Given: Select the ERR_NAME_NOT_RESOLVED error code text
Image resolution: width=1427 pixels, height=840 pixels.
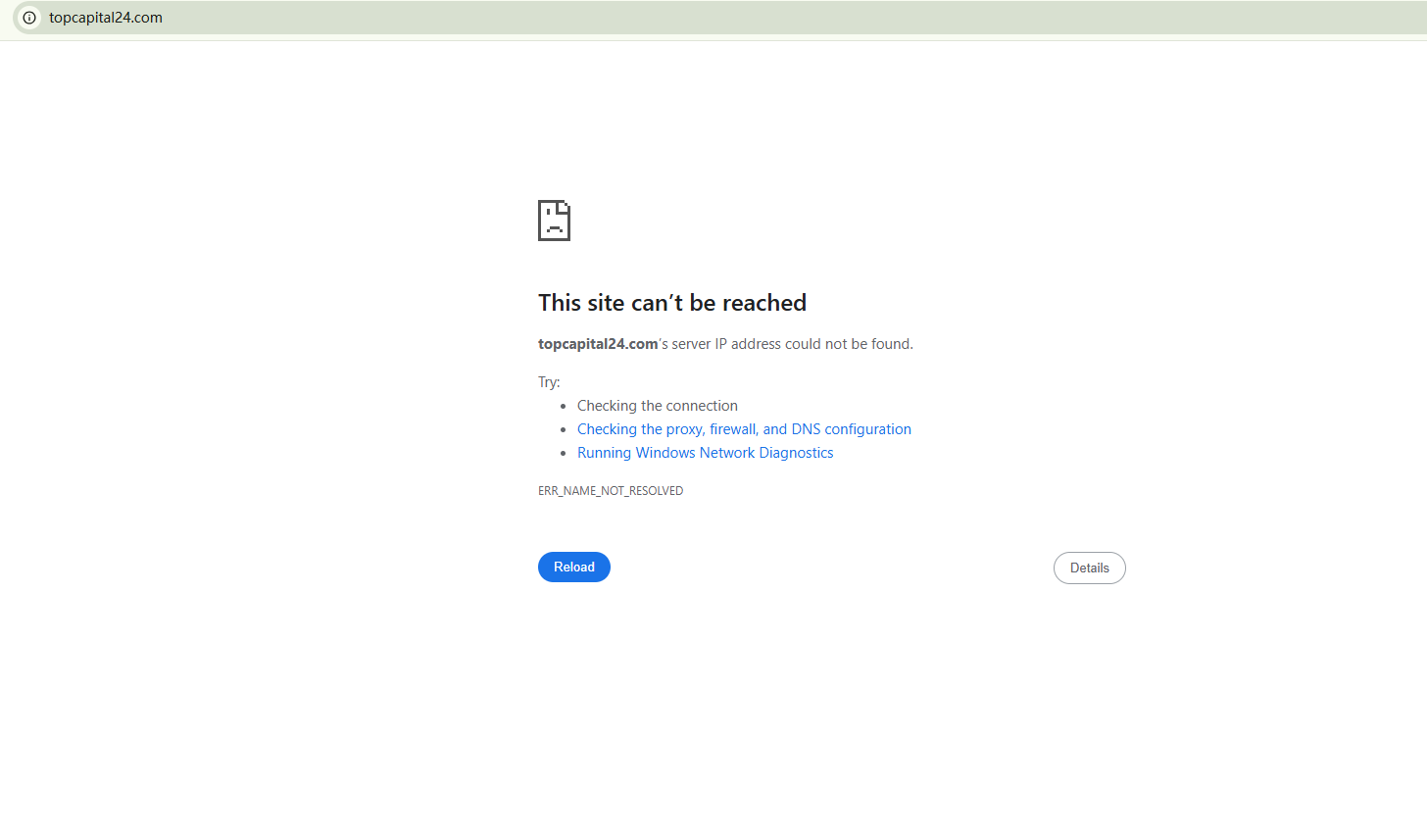Looking at the screenshot, I should tap(611, 491).
